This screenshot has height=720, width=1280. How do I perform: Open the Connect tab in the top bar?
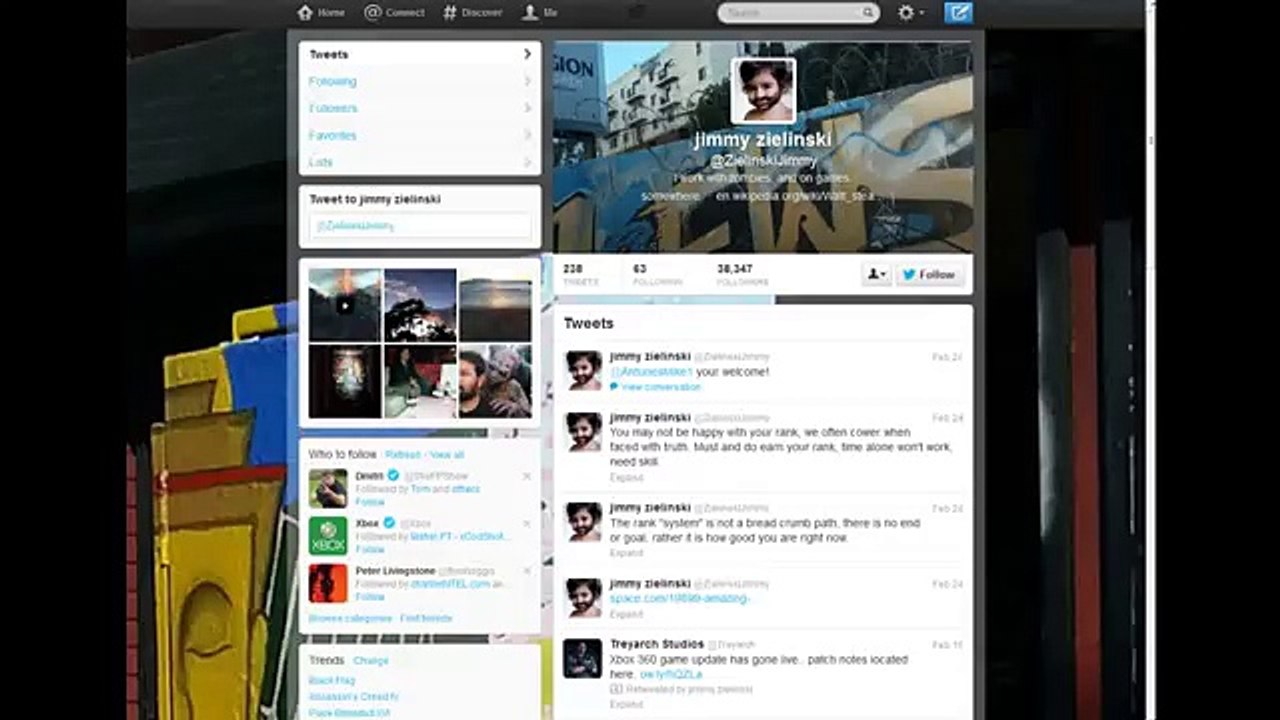click(394, 13)
